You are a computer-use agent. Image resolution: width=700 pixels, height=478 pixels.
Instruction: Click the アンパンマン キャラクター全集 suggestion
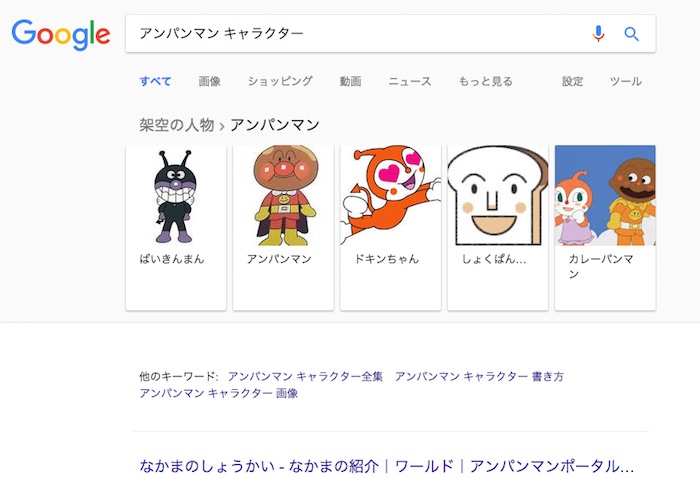tap(305, 376)
